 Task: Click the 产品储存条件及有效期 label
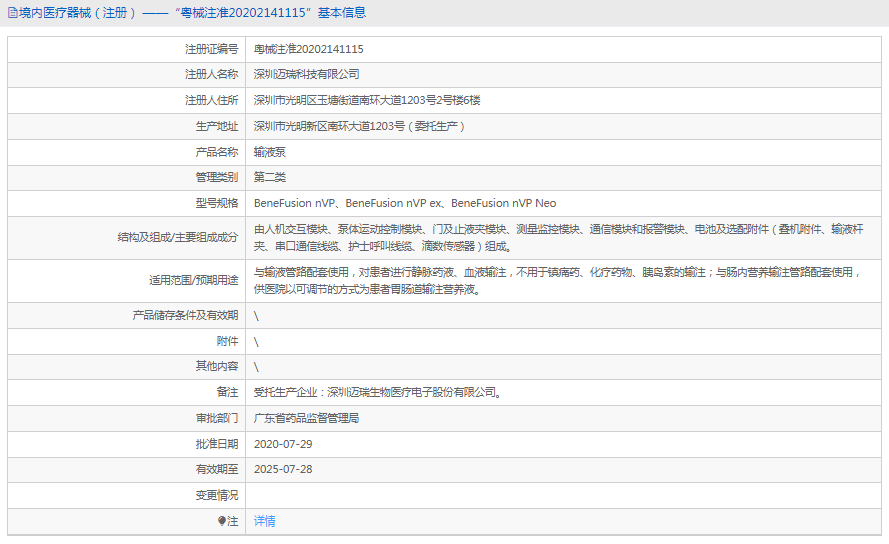tap(185, 315)
